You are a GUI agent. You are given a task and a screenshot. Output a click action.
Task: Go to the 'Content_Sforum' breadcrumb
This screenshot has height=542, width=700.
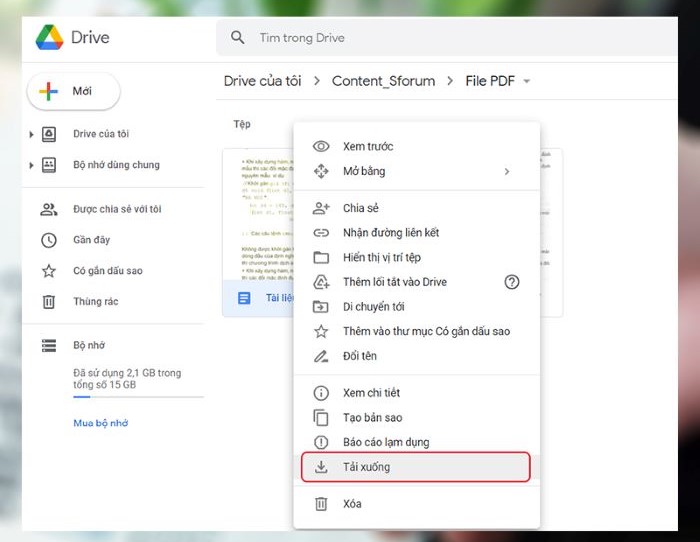[383, 81]
